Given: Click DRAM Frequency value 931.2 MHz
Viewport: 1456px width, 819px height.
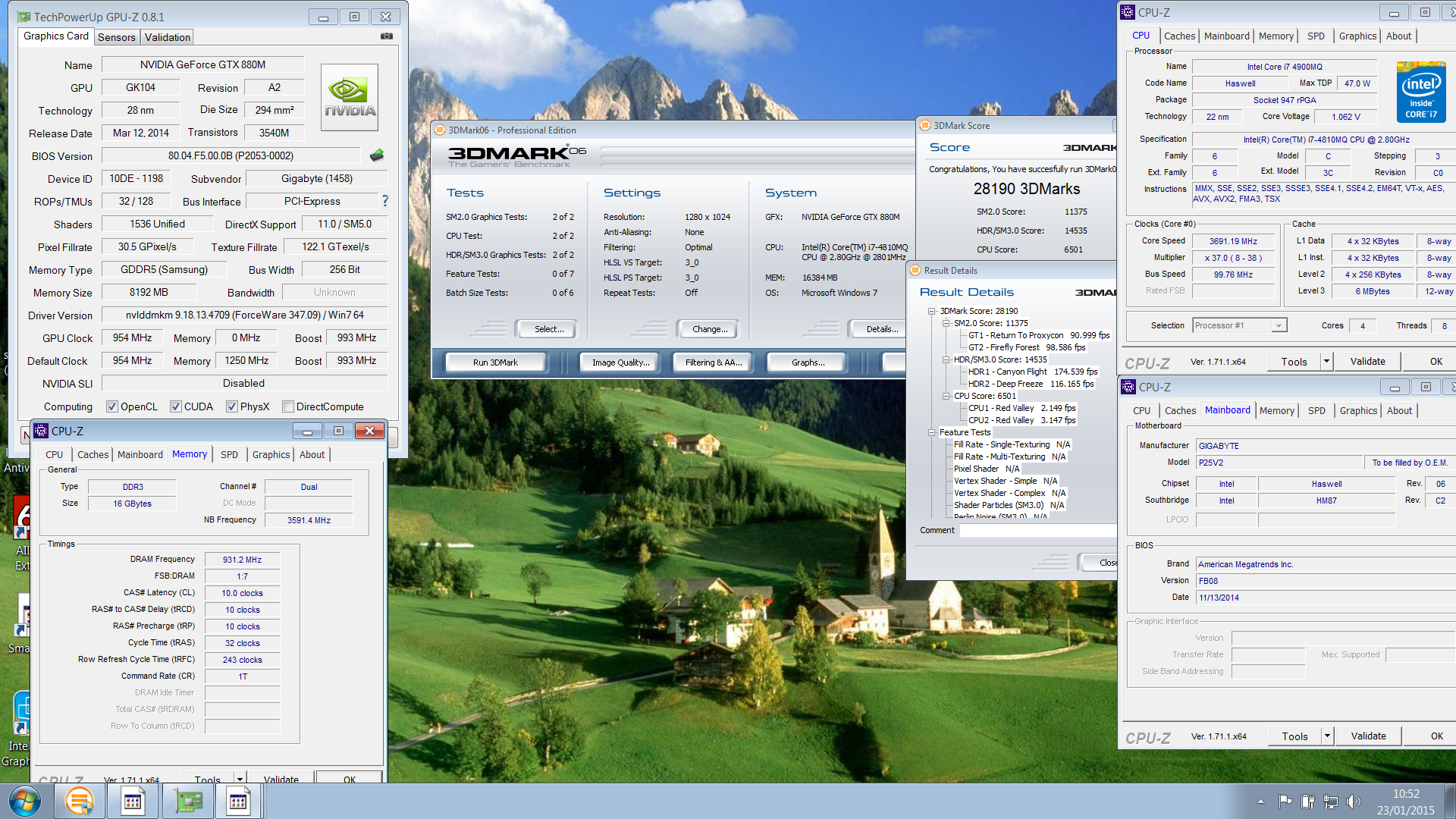Looking at the screenshot, I should click(x=242, y=560).
